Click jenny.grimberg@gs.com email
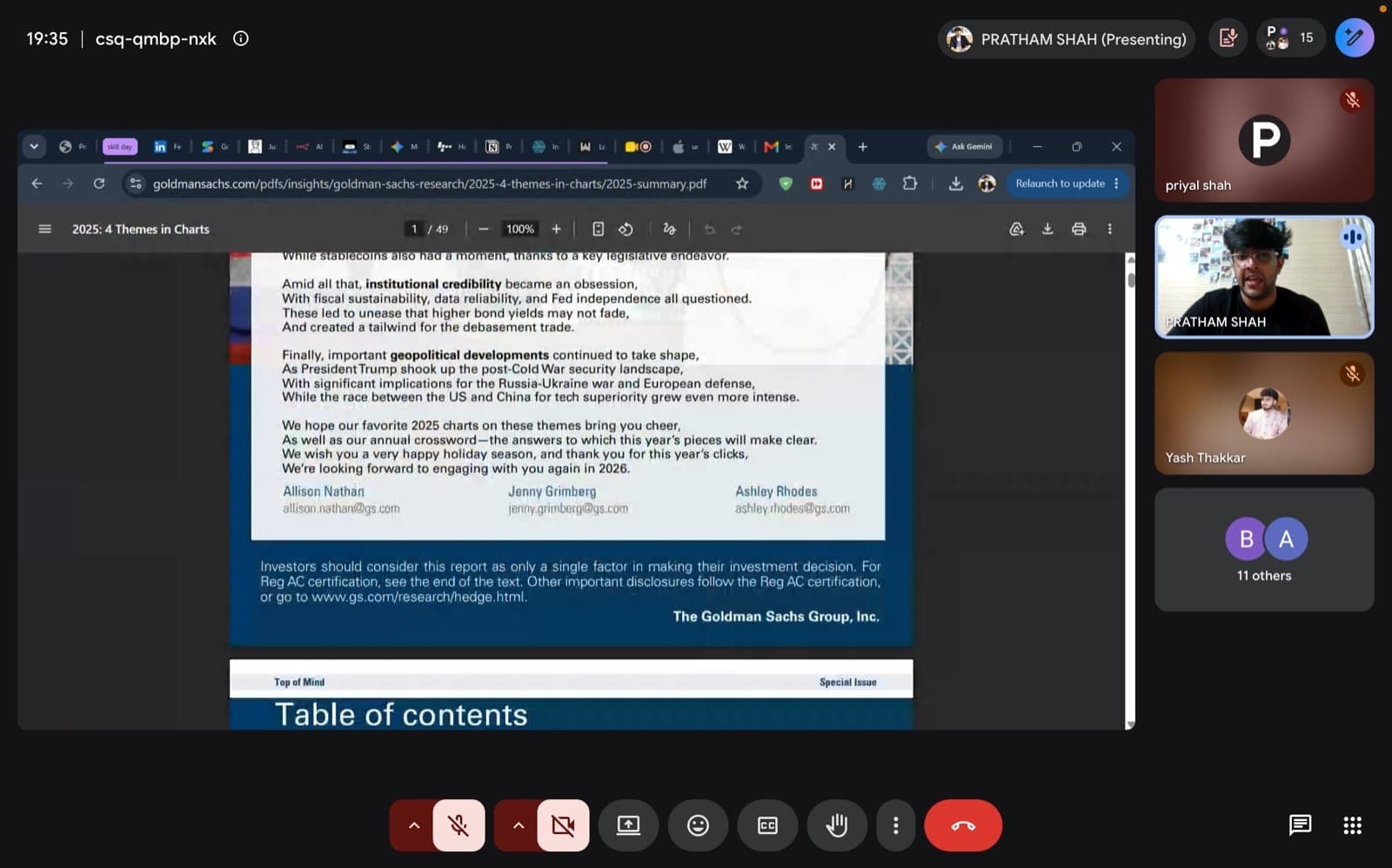Screen dimensions: 1392x868 tap(568, 509)
